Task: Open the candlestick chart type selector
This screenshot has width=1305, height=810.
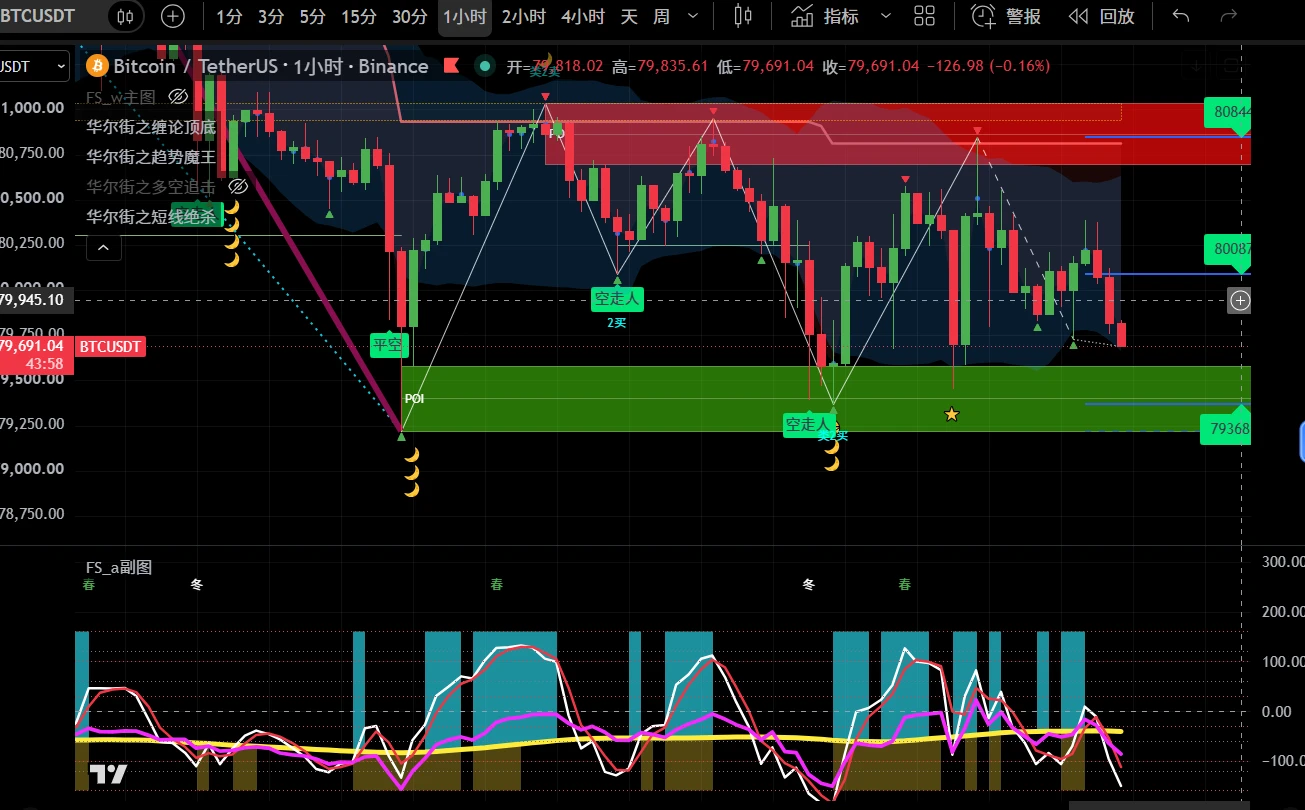Action: coord(742,16)
